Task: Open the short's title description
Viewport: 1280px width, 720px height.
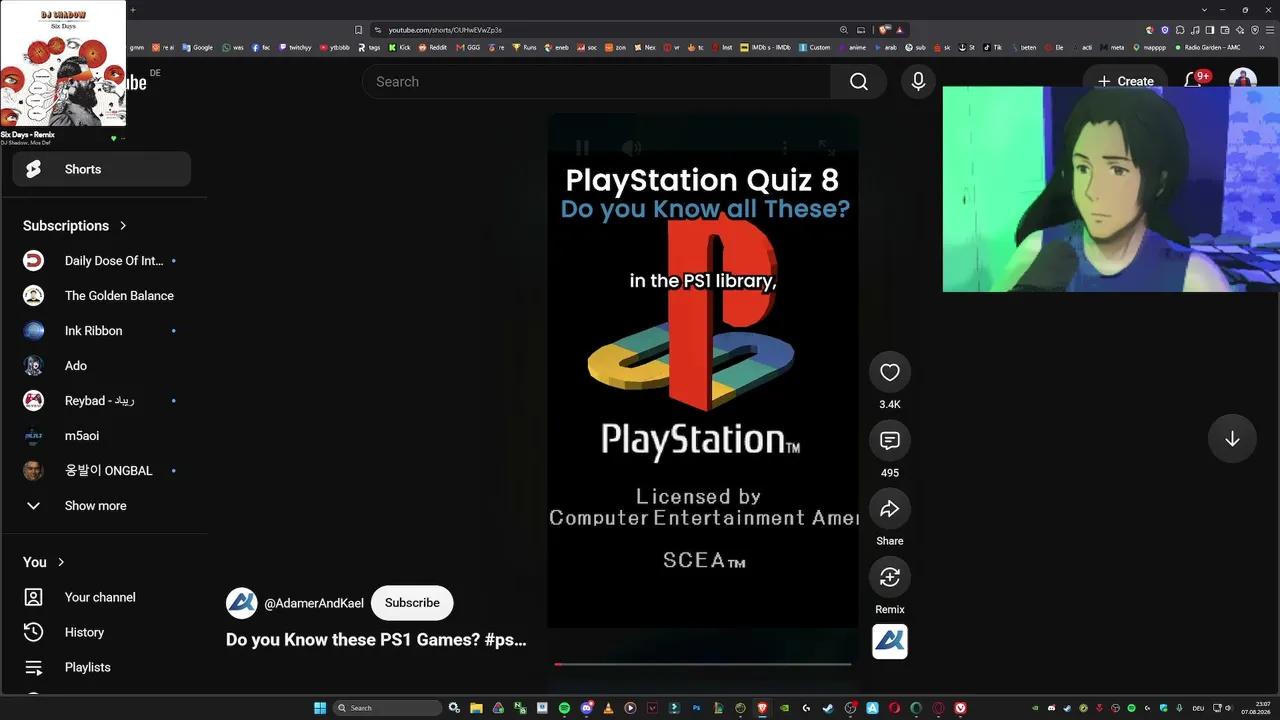Action: (x=376, y=640)
